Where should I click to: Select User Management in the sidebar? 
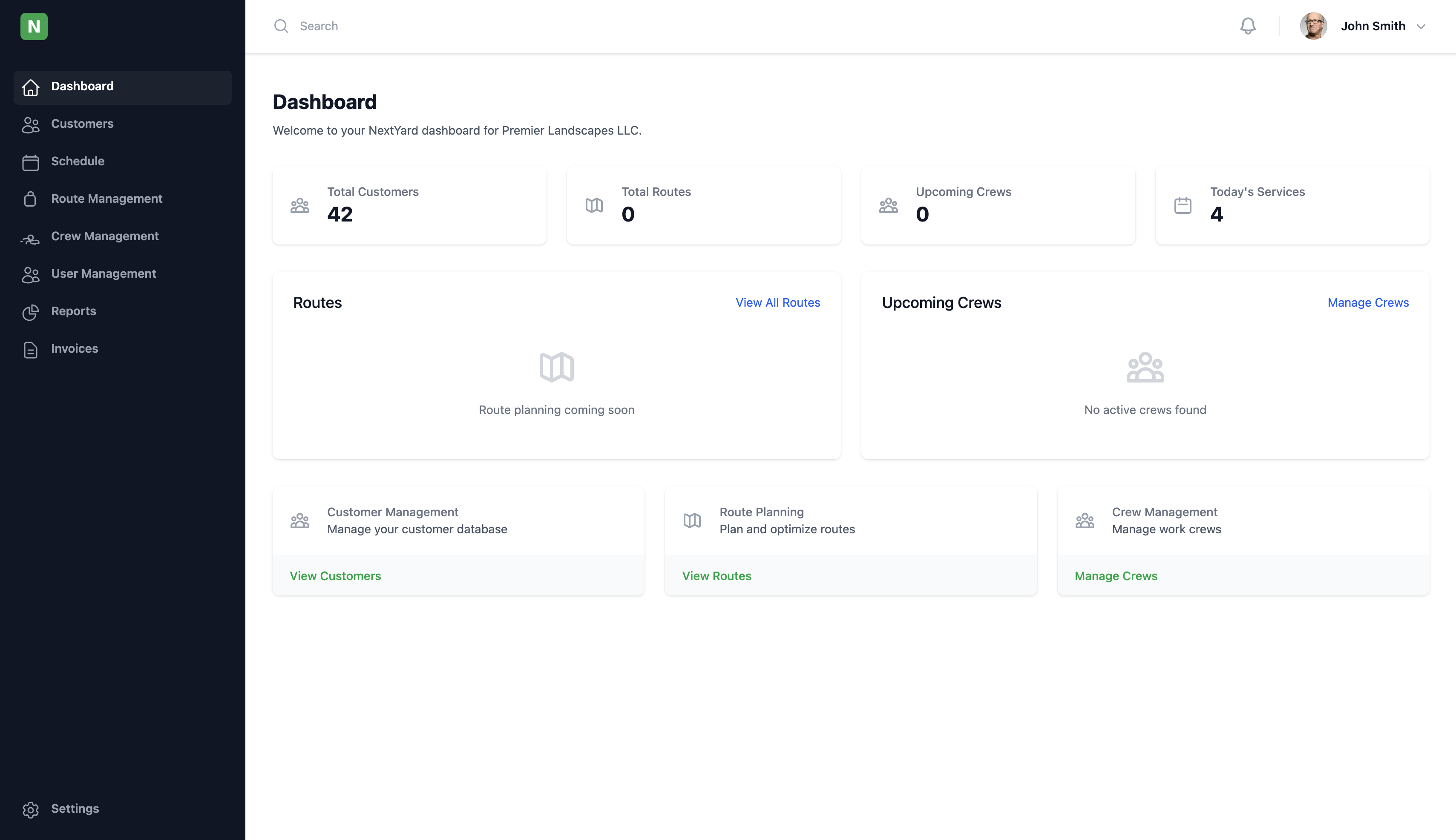click(103, 273)
